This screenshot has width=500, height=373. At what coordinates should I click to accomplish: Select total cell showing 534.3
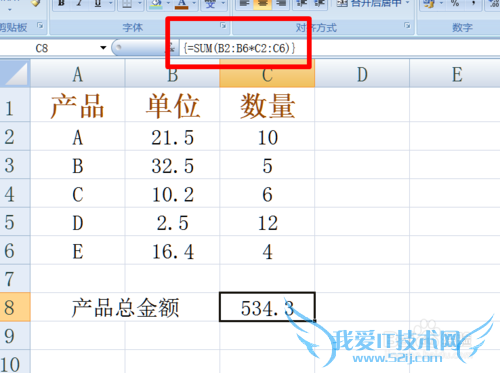point(267,307)
